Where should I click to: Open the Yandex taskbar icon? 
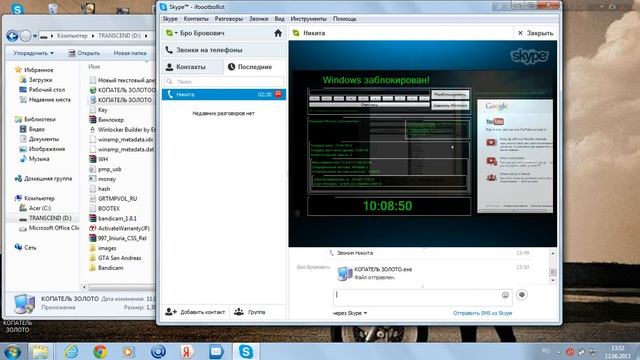tap(187, 351)
